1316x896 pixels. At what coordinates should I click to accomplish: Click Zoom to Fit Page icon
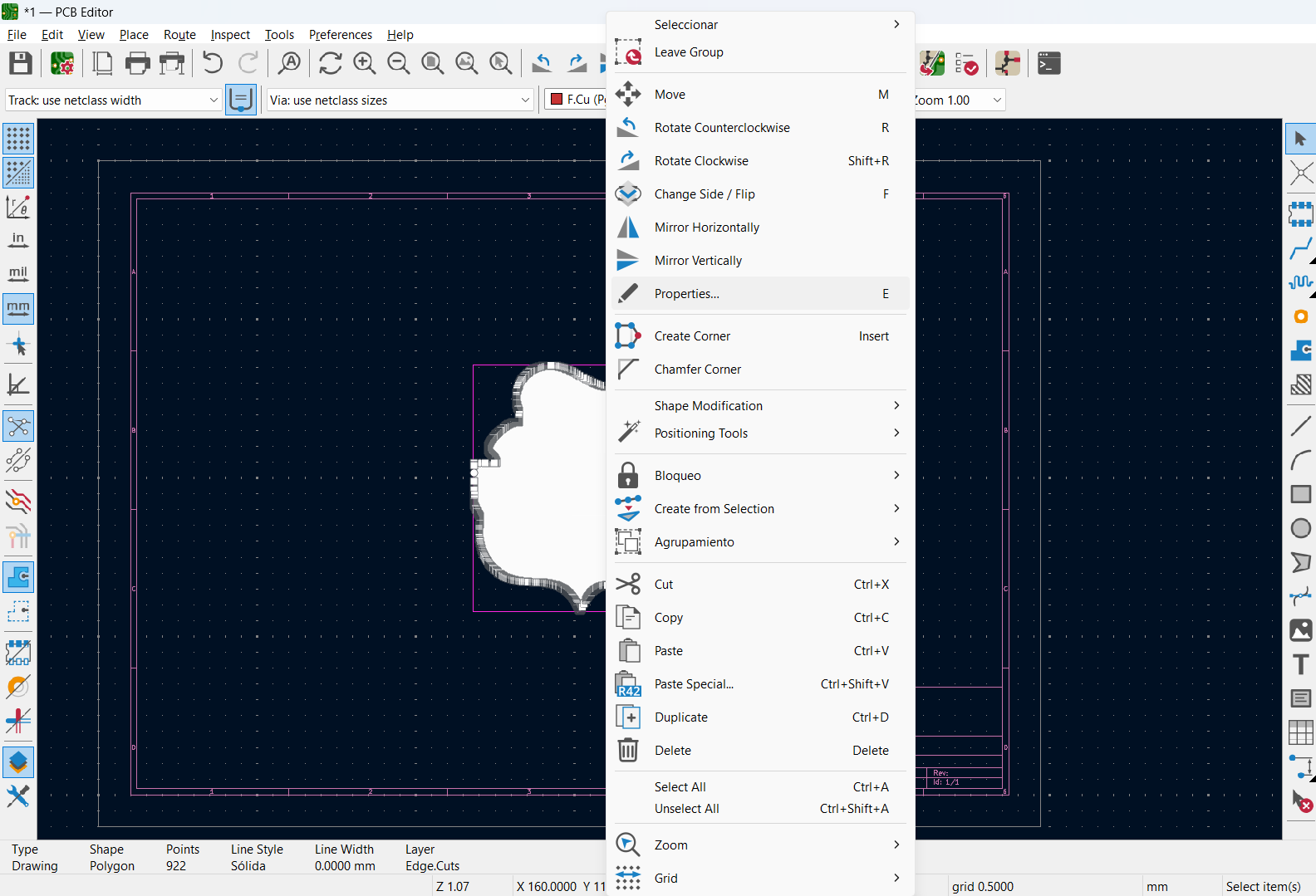(432, 63)
